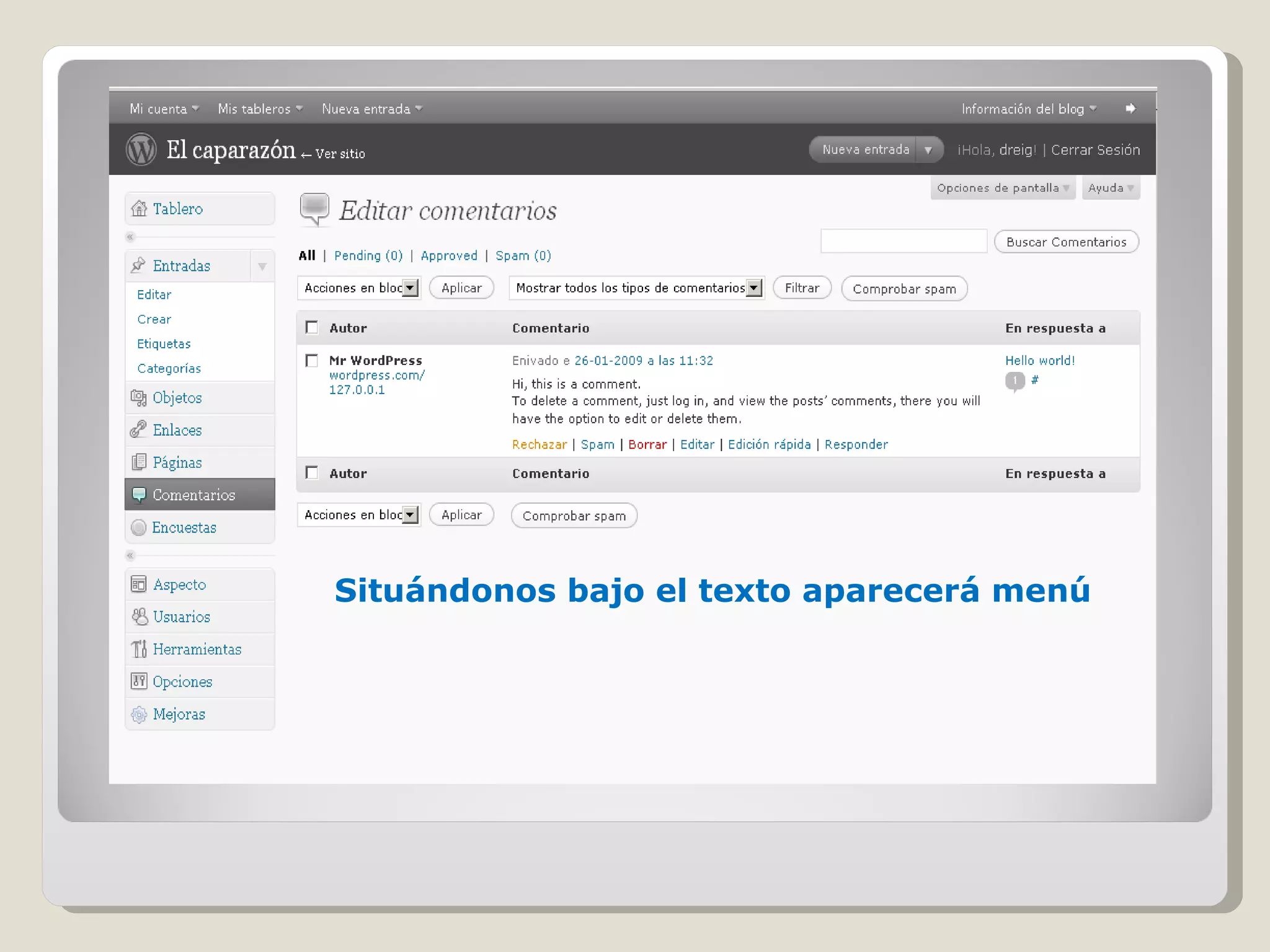Expand Opciones de pantalla panel

1002,188
